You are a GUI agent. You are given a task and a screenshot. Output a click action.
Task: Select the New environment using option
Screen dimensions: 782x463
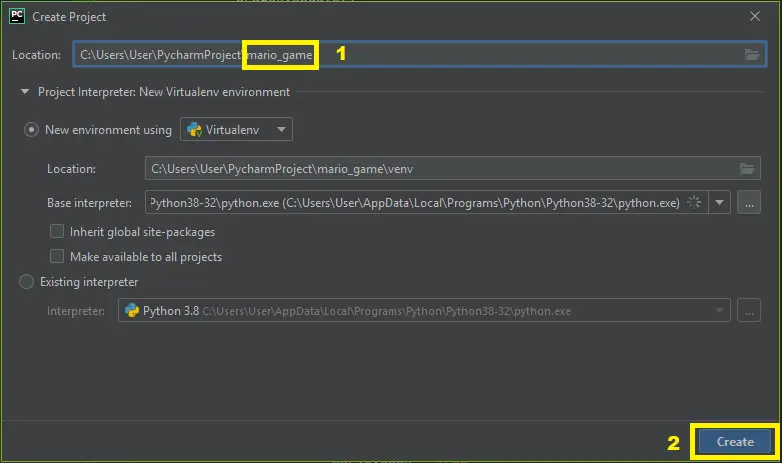[x=32, y=130]
